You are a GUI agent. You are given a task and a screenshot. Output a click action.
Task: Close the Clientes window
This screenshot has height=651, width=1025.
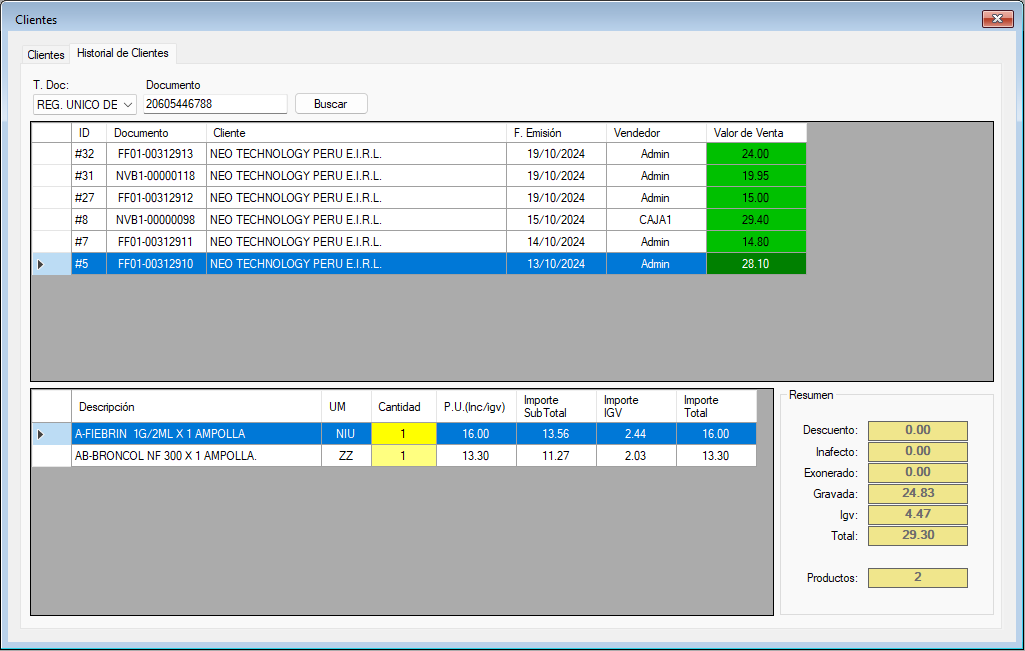tap(997, 19)
